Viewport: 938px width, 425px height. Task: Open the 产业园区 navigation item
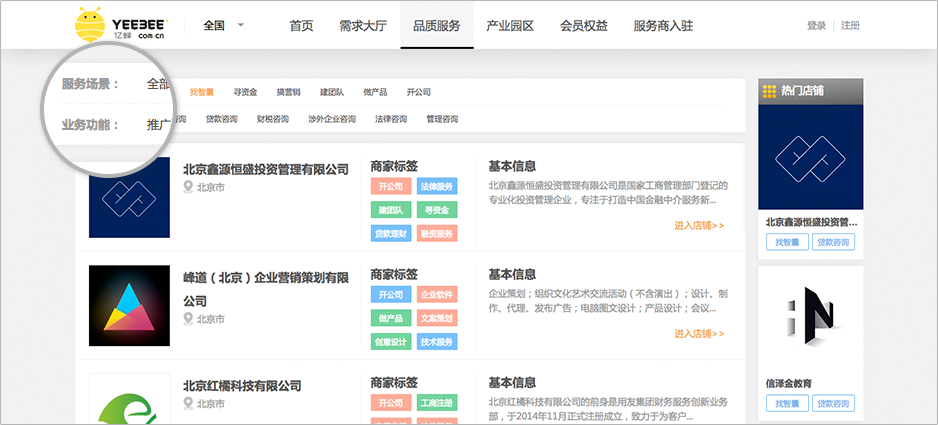[510, 26]
